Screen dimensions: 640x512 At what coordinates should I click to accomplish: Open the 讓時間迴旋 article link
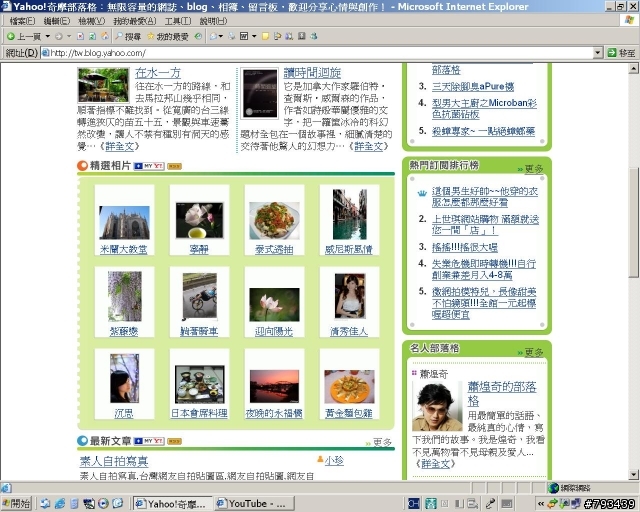tap(312, 73)
